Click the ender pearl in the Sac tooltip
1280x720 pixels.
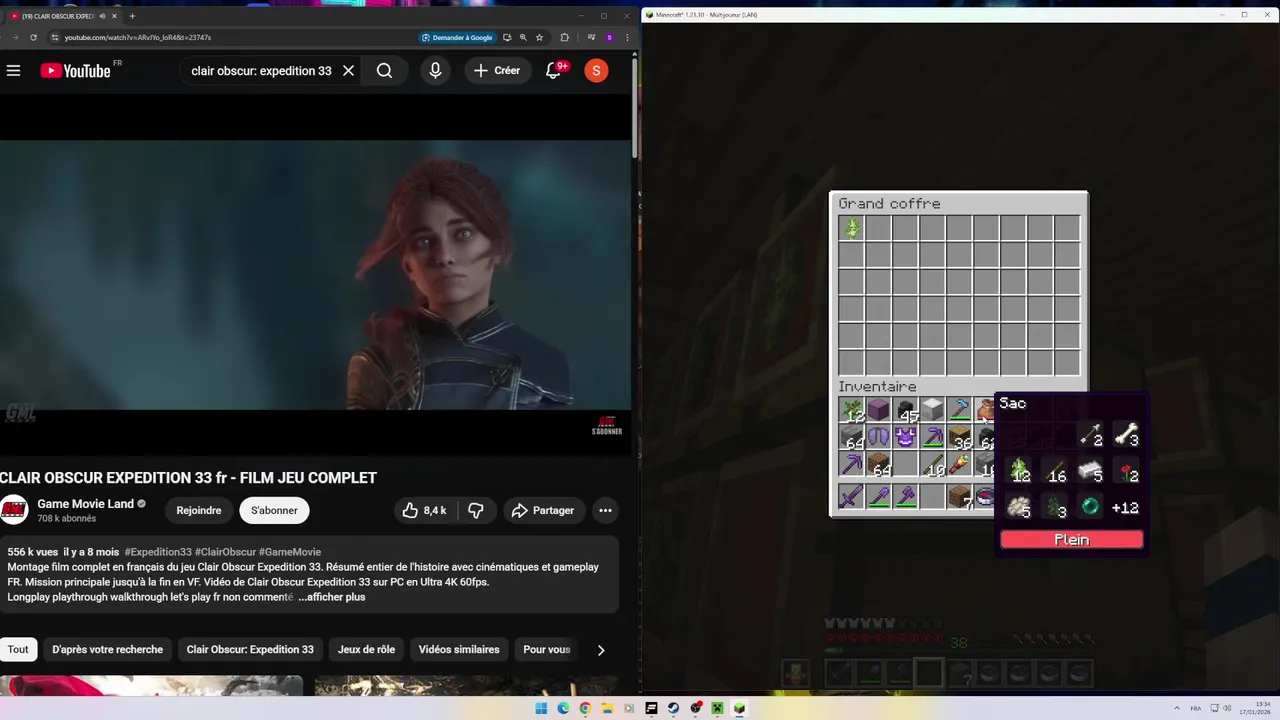coord(1090,507)
